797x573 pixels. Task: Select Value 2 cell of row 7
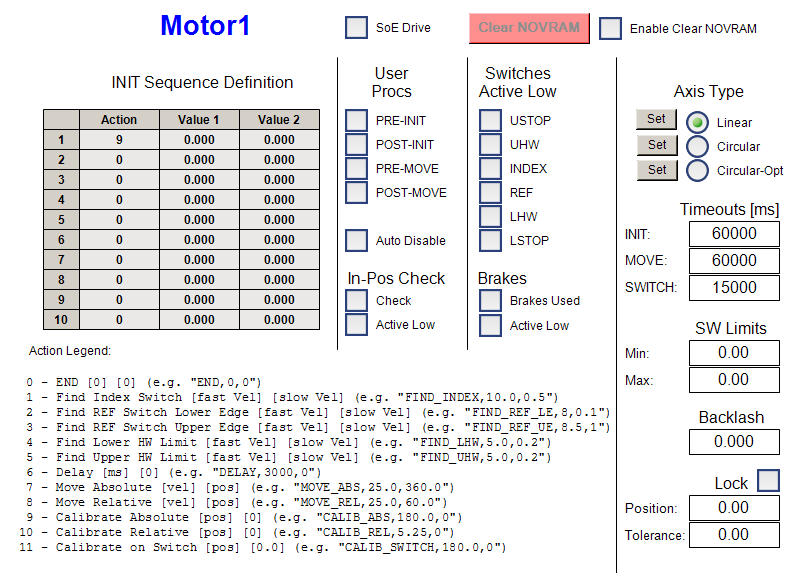pyautogui.click(x=280, y=259)
